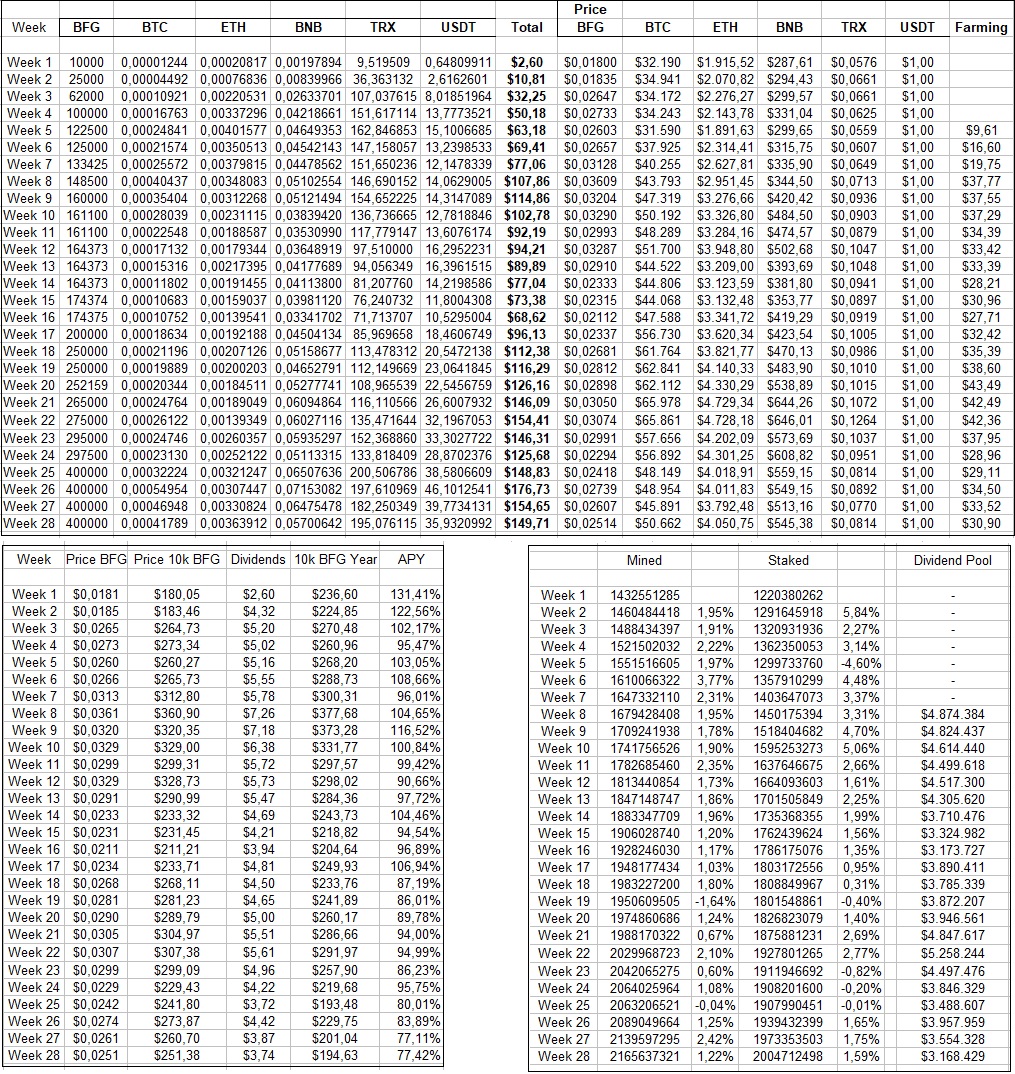1015x1074 pixels.
Task: Click dividend pool $5.258.244
Action: click(953, 953)
